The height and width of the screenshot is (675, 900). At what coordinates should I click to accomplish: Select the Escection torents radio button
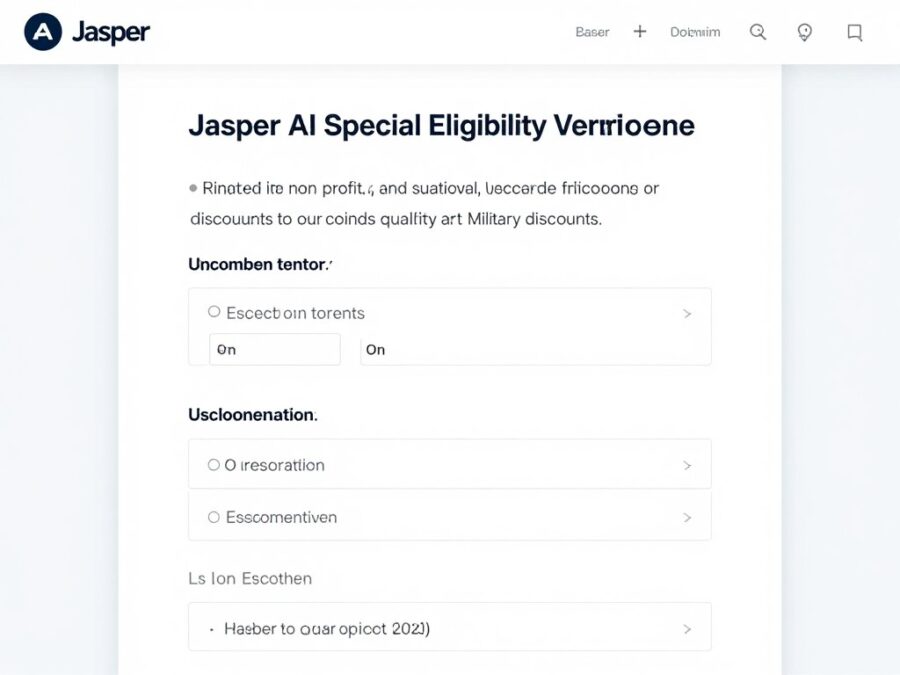coord(213,311)
